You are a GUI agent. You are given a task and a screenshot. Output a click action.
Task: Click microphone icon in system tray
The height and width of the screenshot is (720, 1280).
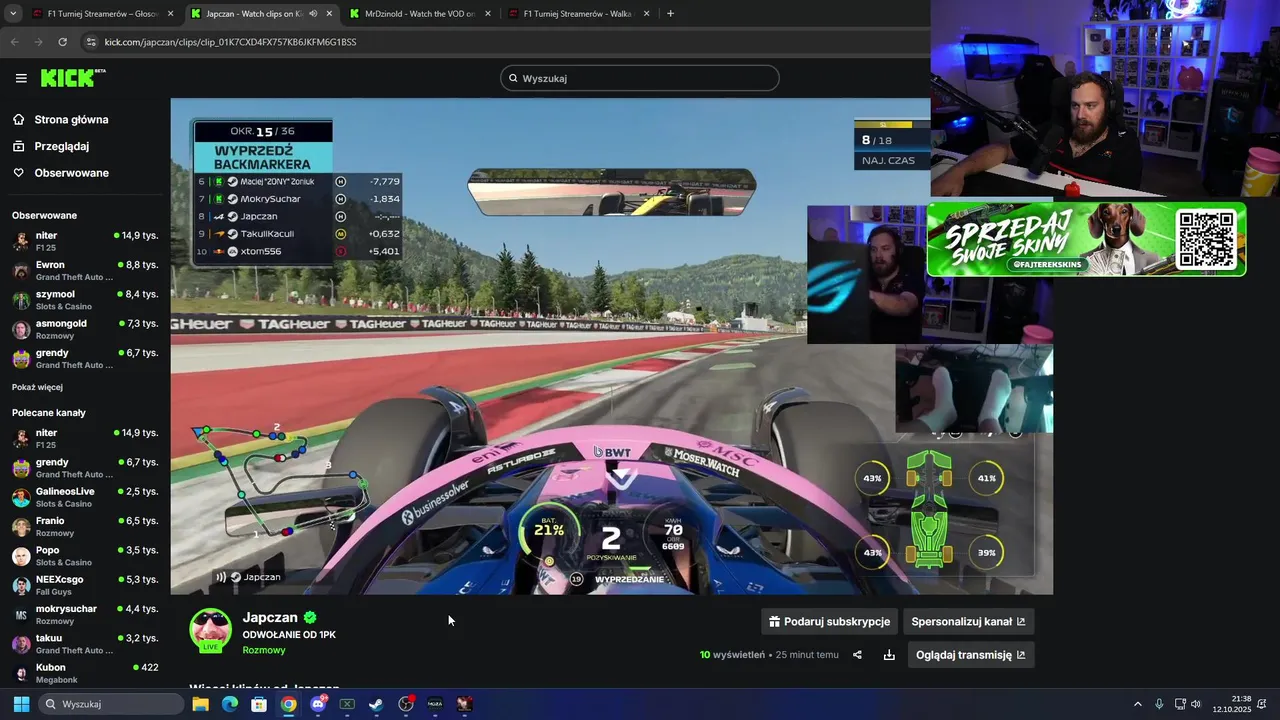(1159, 704)
